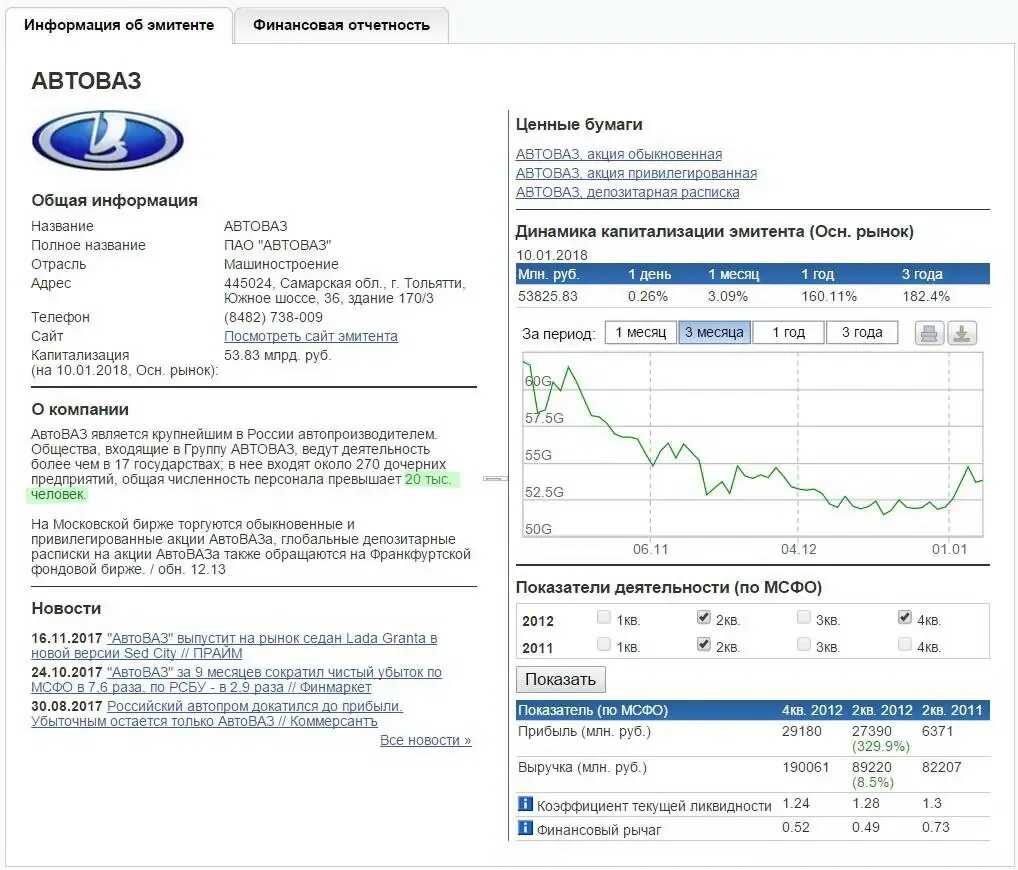Click the 01.01 date label on chart
The image size is (1018, 870).
coord(949,549)
